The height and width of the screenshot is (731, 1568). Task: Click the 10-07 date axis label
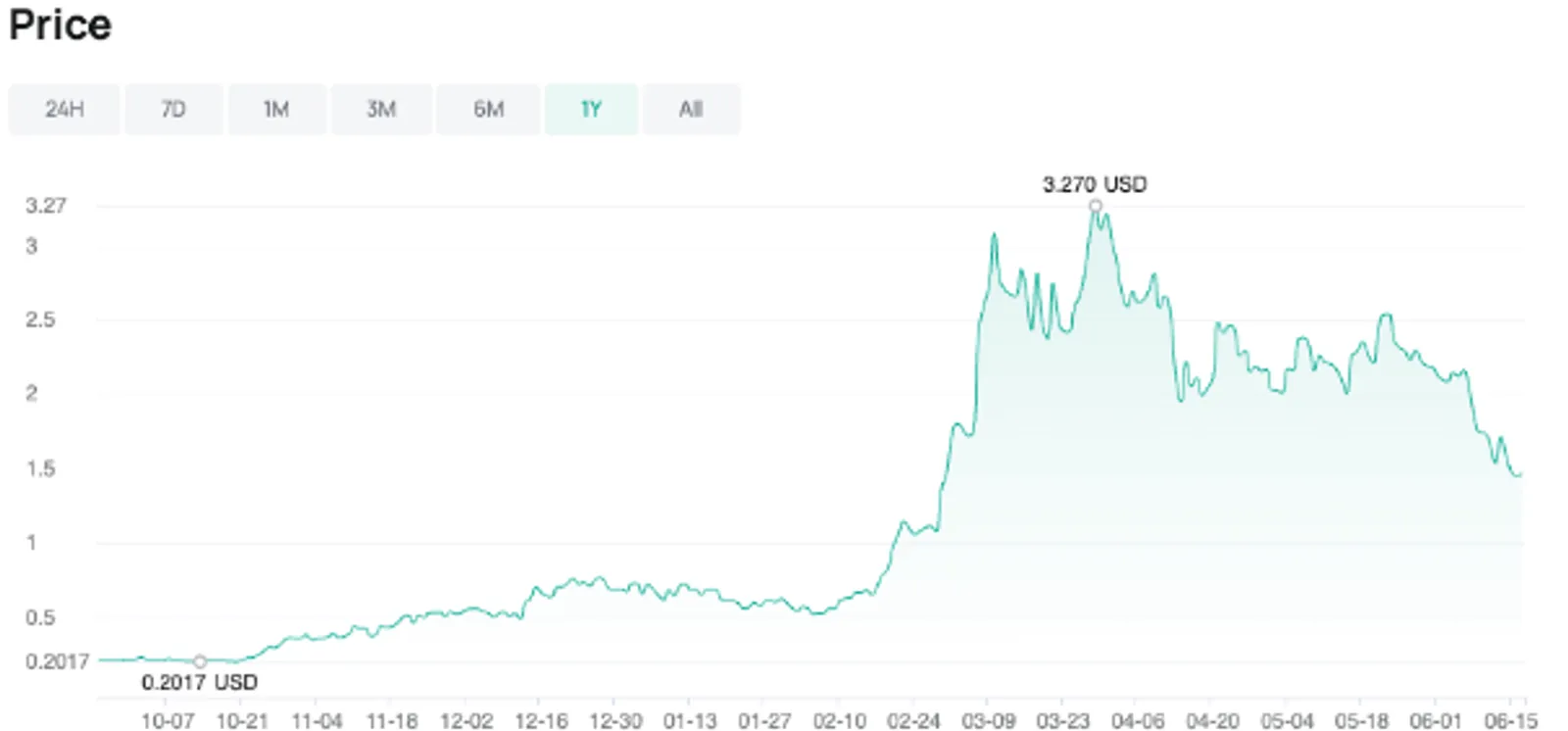(x=167, y=720)
